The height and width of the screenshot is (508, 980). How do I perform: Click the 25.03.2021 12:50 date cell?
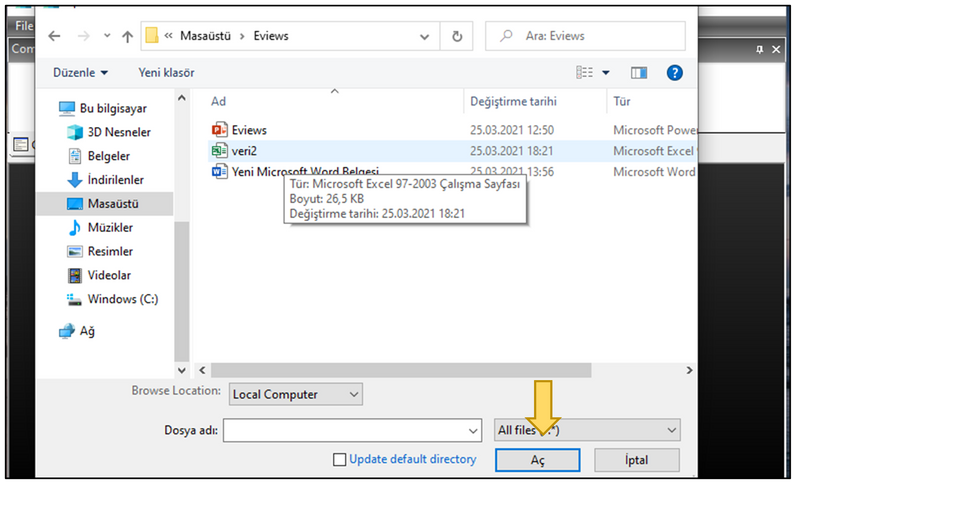pyautogui.click(x=512, y=130)
